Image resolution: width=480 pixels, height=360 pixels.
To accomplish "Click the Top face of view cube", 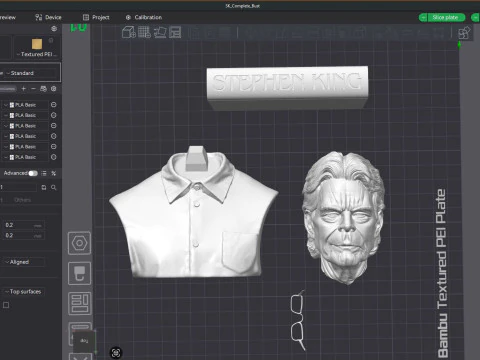I will pos(84,341).
